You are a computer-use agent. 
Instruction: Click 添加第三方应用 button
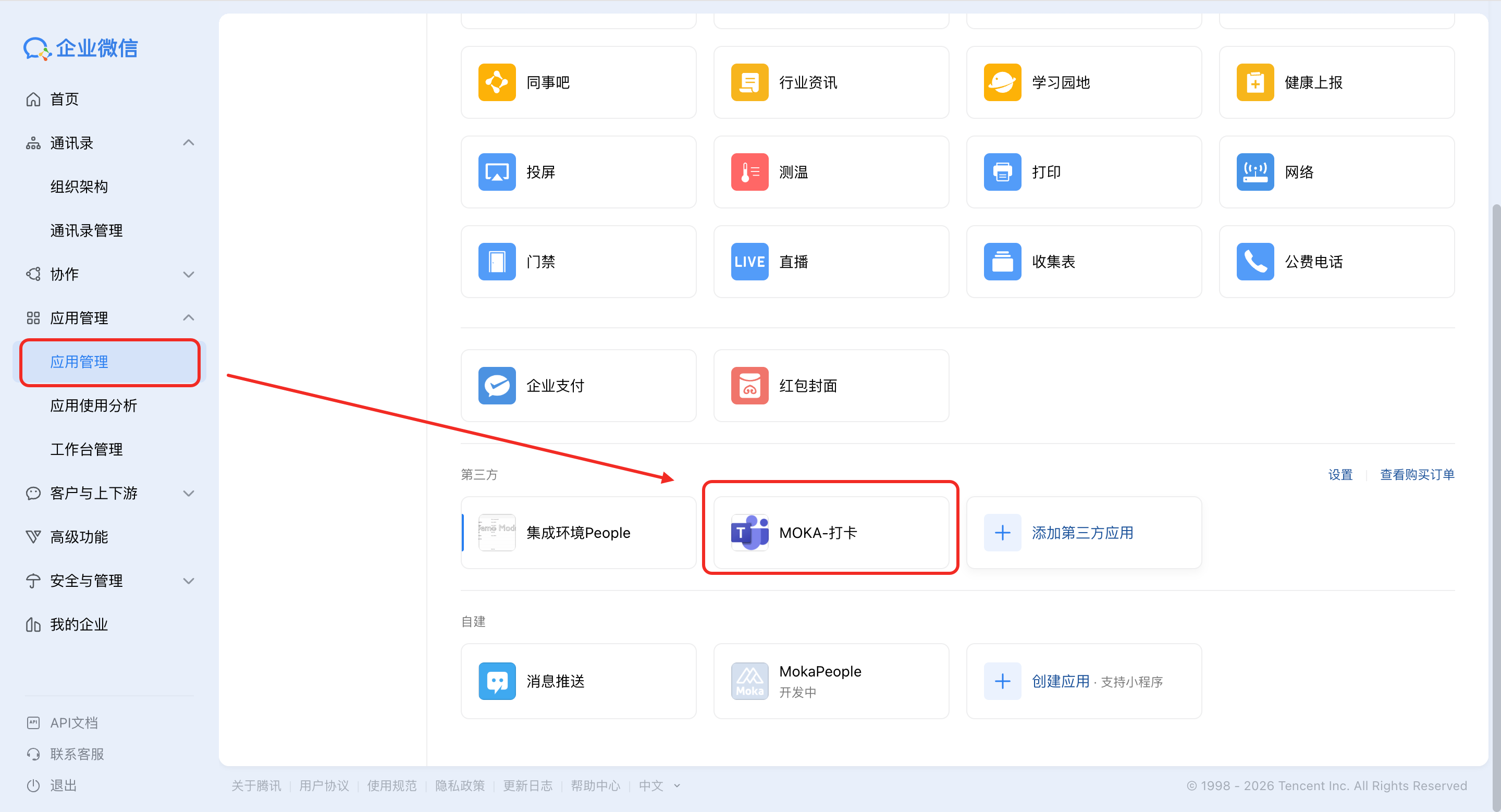click(1082, 533)
